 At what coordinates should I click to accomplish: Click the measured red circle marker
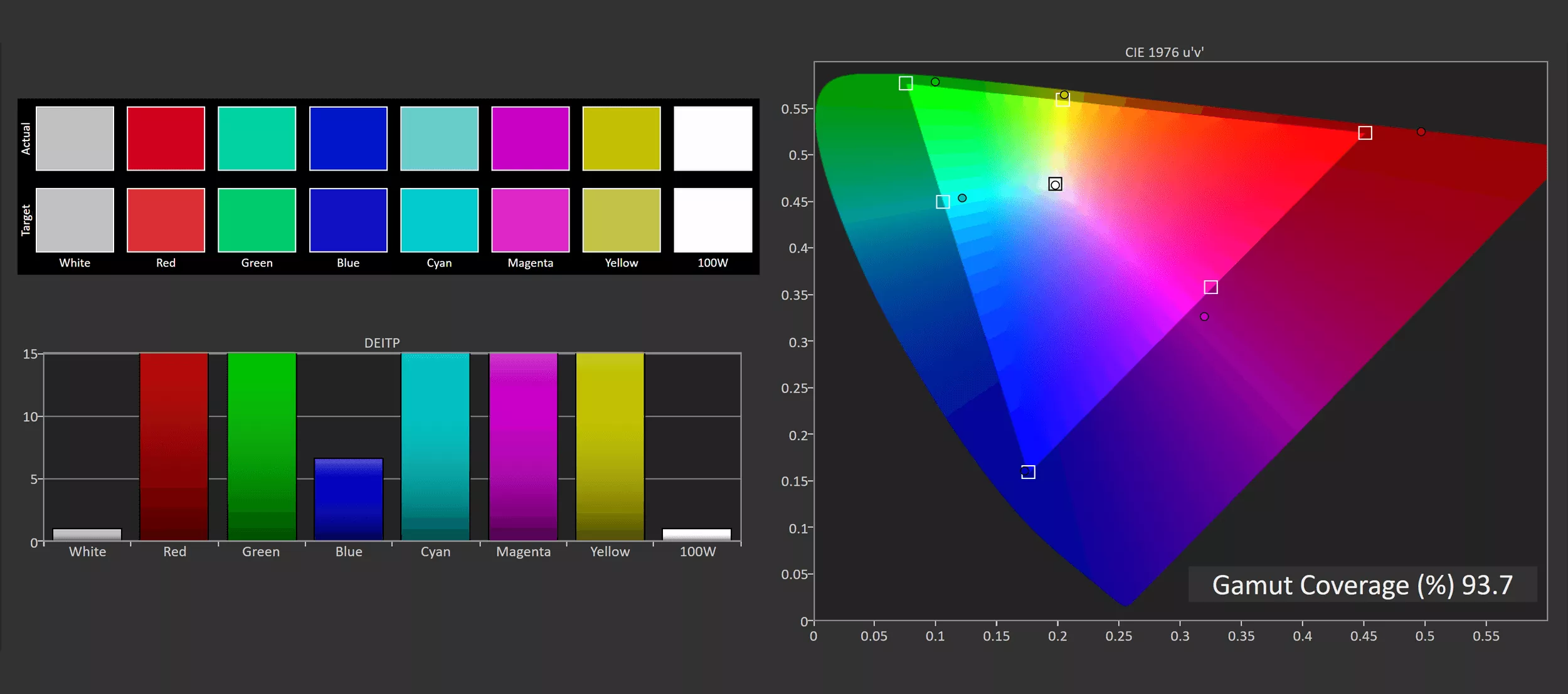tap(1421, 132)
